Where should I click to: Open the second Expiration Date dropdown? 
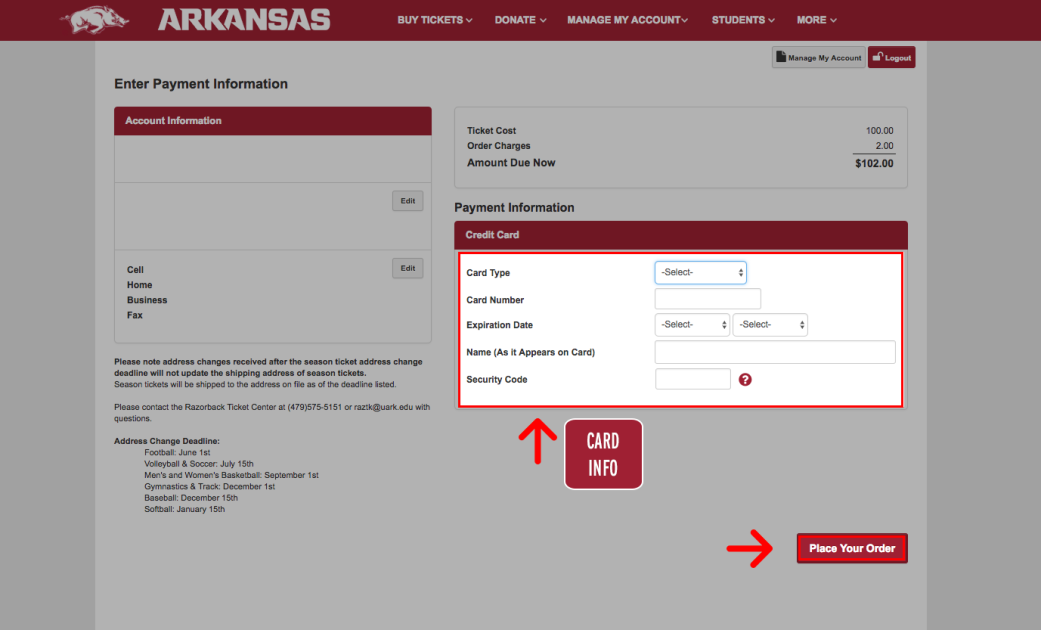point(770,325)
